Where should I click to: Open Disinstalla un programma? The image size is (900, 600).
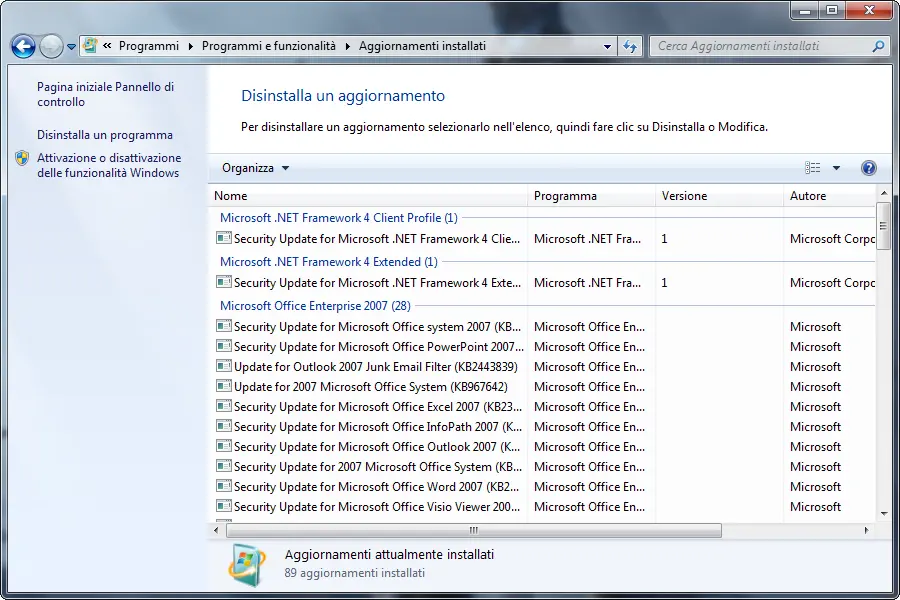pyautogui.click(x=103, y=134)
